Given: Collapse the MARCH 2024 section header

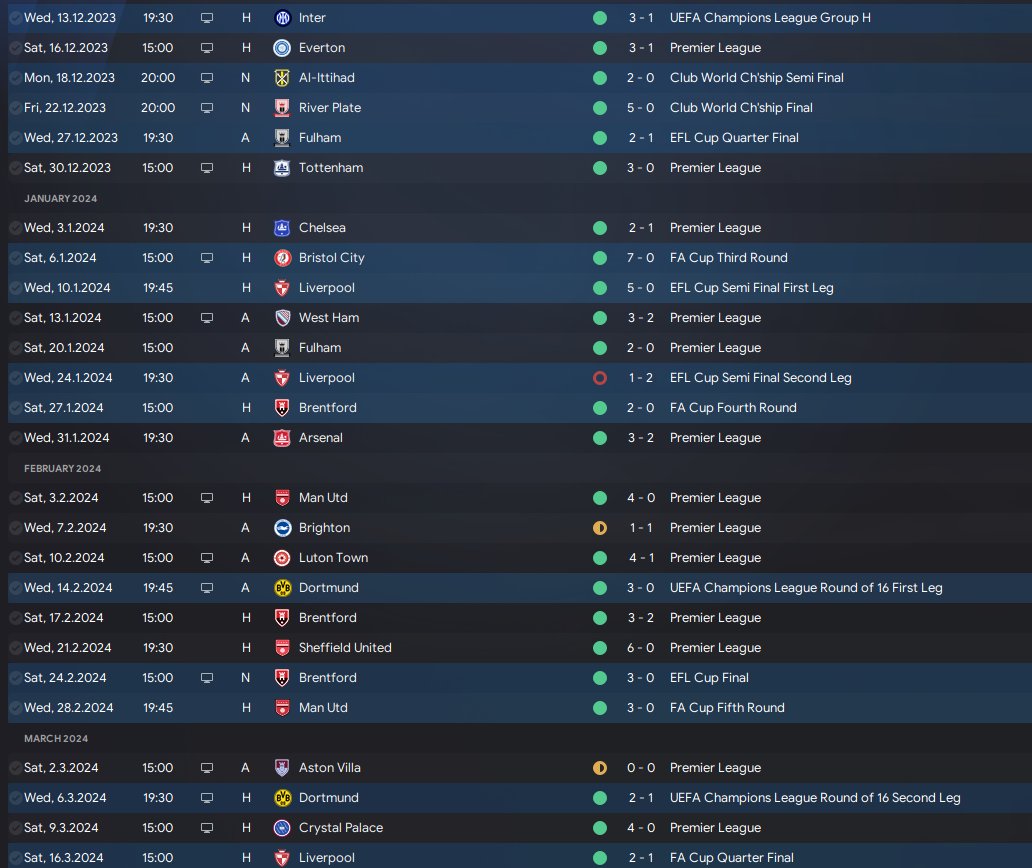Looking at the screenshot, I should [x=56, y=738].
